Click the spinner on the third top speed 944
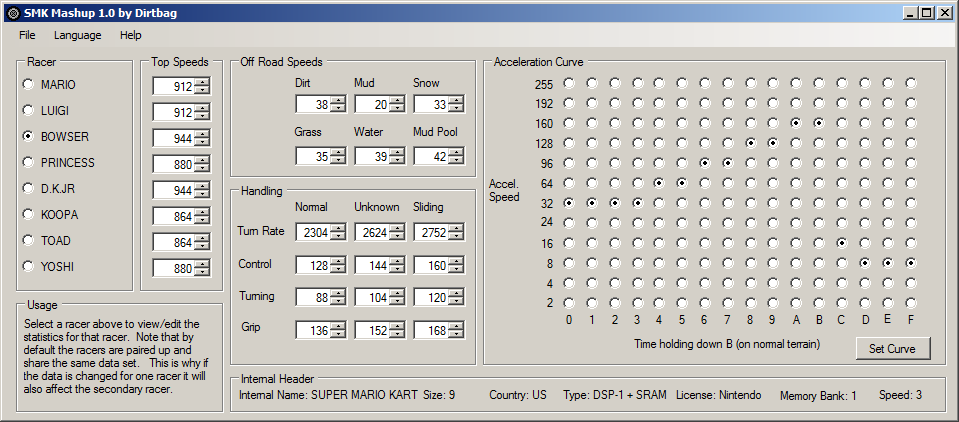This screenshot has height=422, width=959. point(202,139)
